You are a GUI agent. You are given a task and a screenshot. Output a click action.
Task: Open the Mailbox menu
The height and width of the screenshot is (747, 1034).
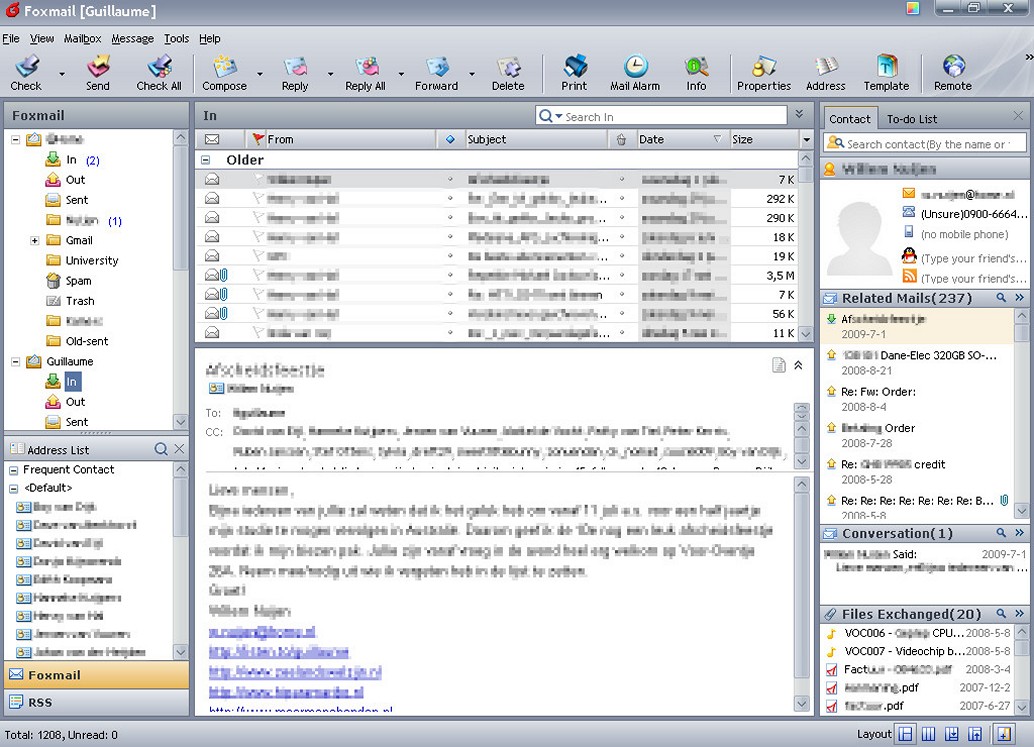point(82,38)
